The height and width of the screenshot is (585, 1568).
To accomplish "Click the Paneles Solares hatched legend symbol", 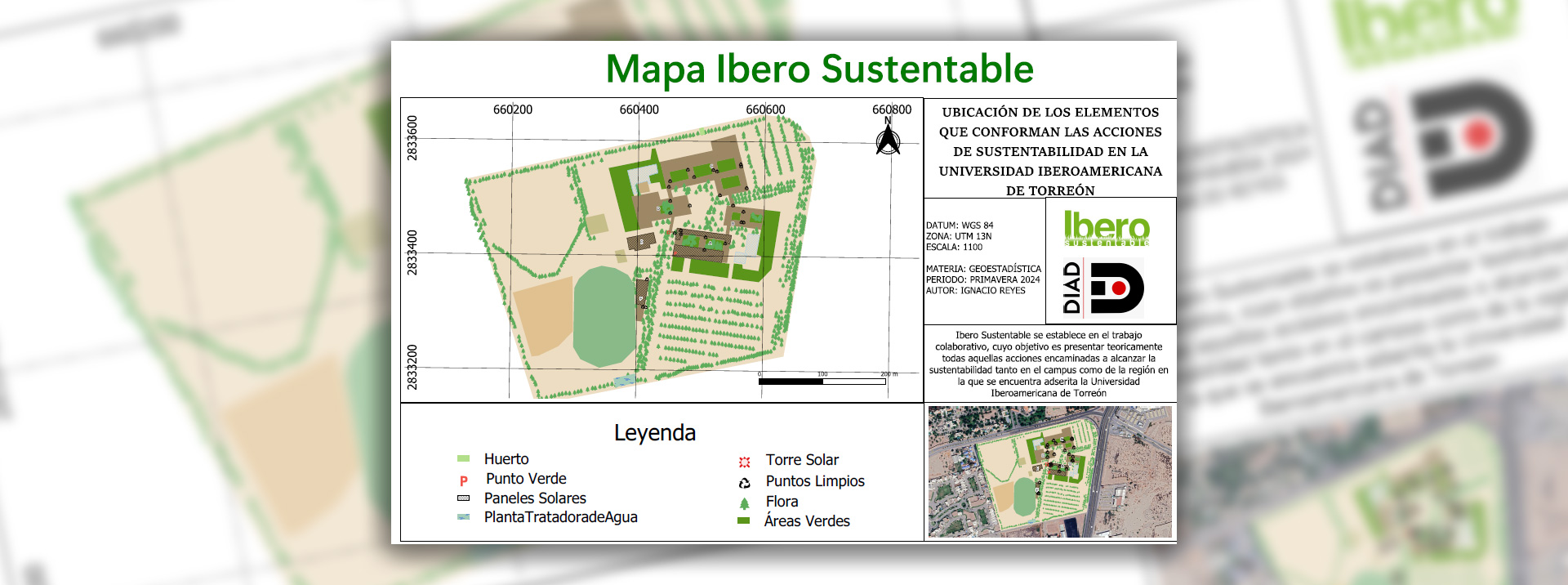I will coord(464,498).
